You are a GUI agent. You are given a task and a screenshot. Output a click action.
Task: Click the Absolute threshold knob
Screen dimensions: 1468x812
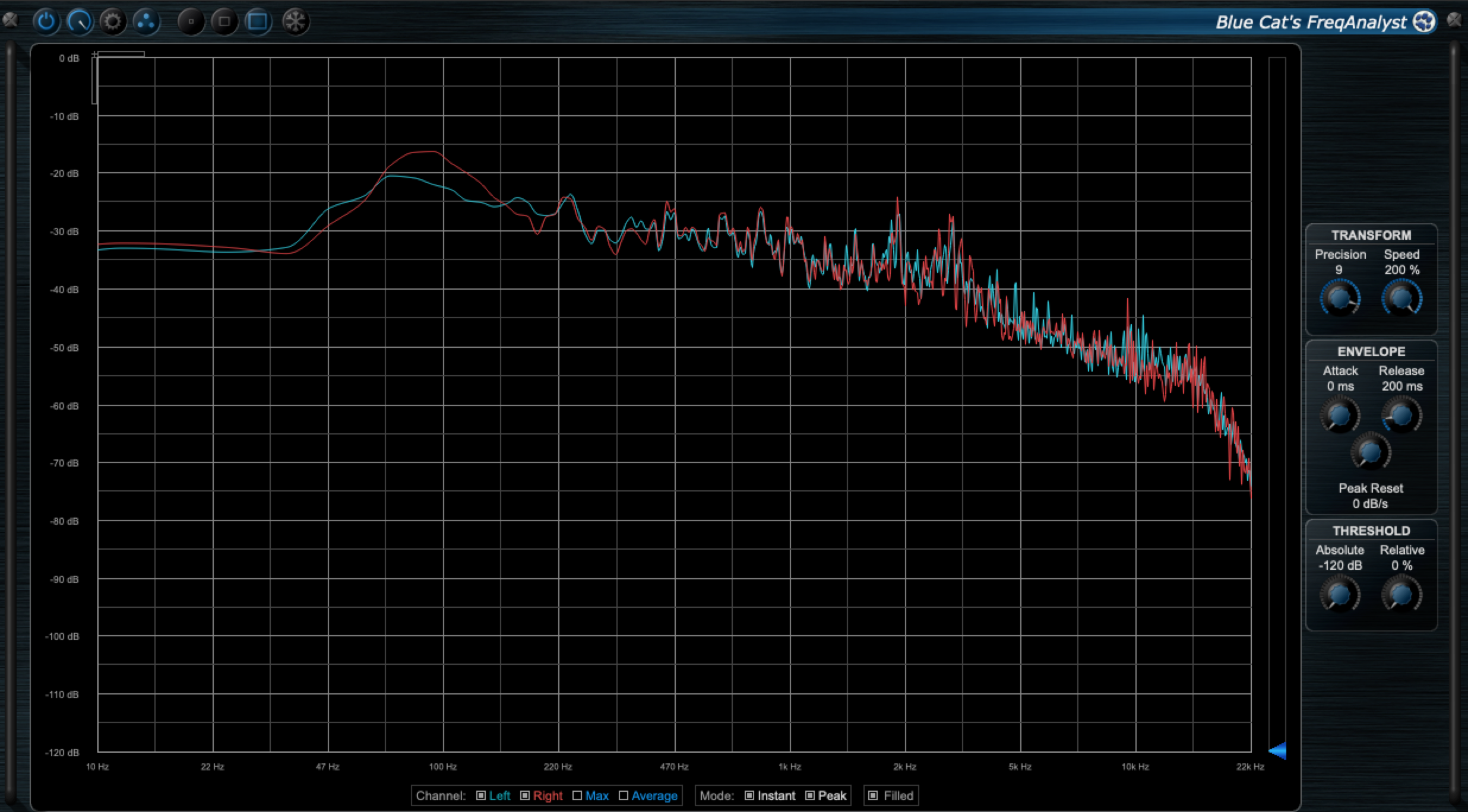click(1340, 595)
